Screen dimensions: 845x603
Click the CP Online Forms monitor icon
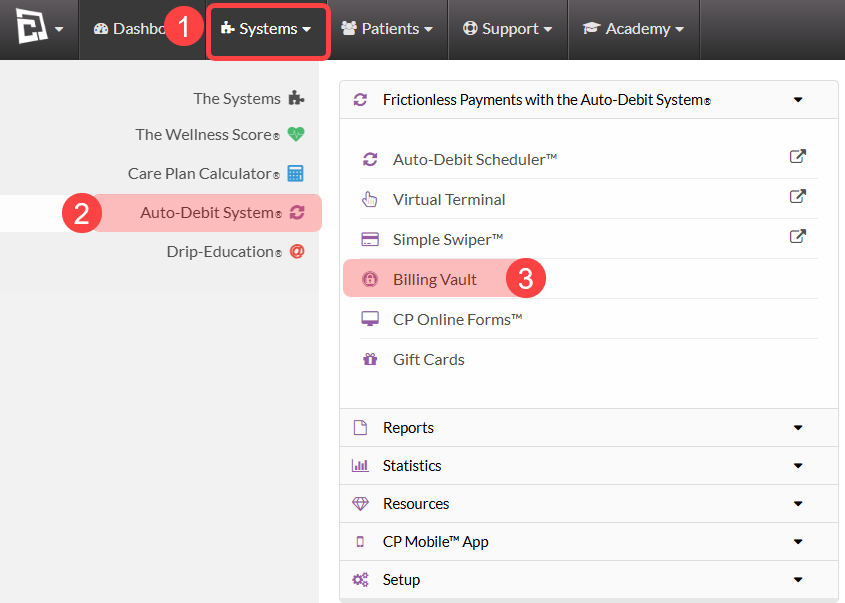tap(370, 319)
